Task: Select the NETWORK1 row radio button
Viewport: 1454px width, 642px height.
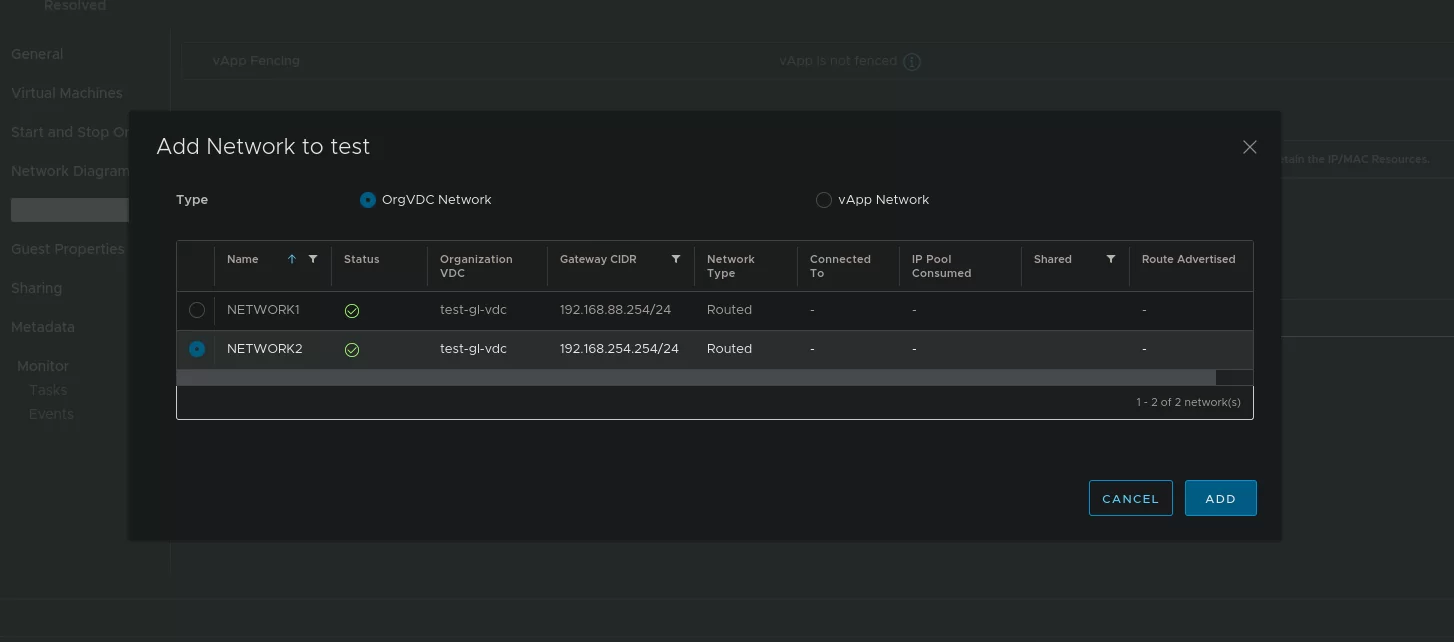Action: (x=197, y=310)
